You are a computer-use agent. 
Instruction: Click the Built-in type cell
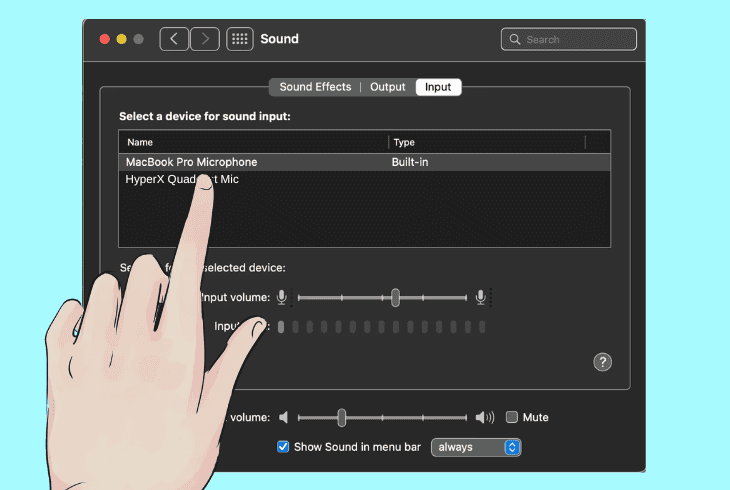click(410, 162)
